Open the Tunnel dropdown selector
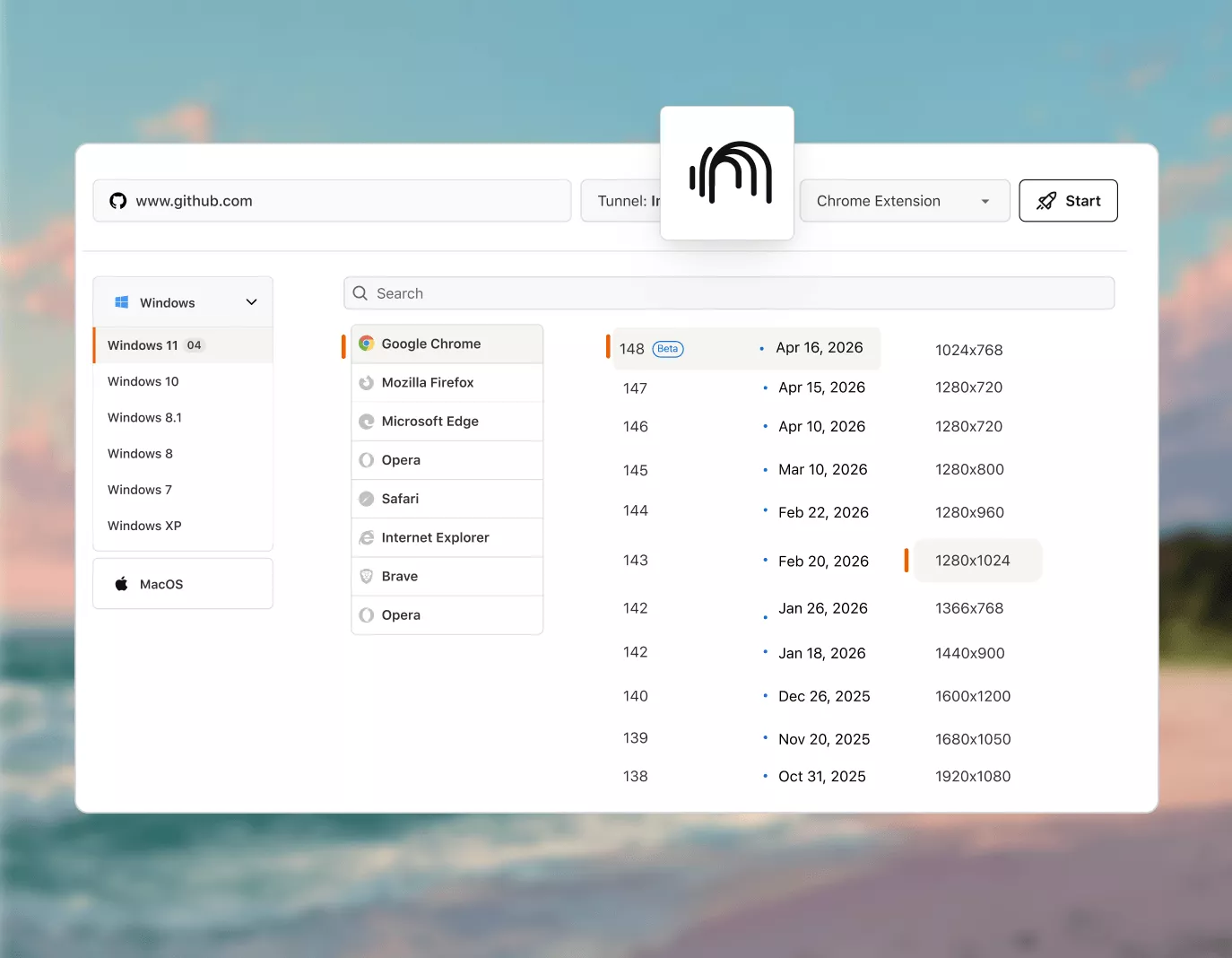The height and width of the screenshot is (958, 1232). (x=621, y=201)
